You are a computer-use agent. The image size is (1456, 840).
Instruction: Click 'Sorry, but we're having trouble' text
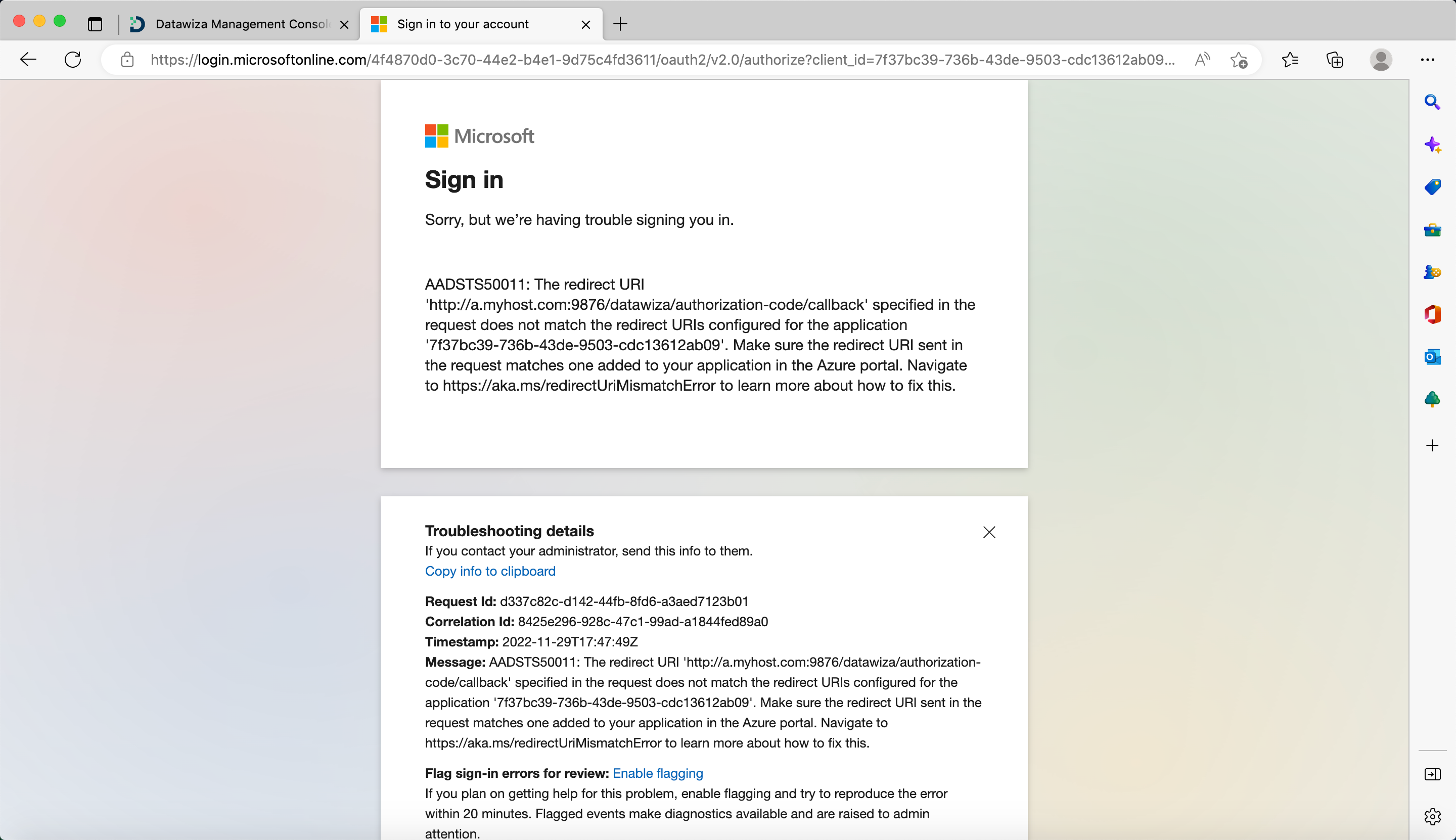click(x=579, y=220)
